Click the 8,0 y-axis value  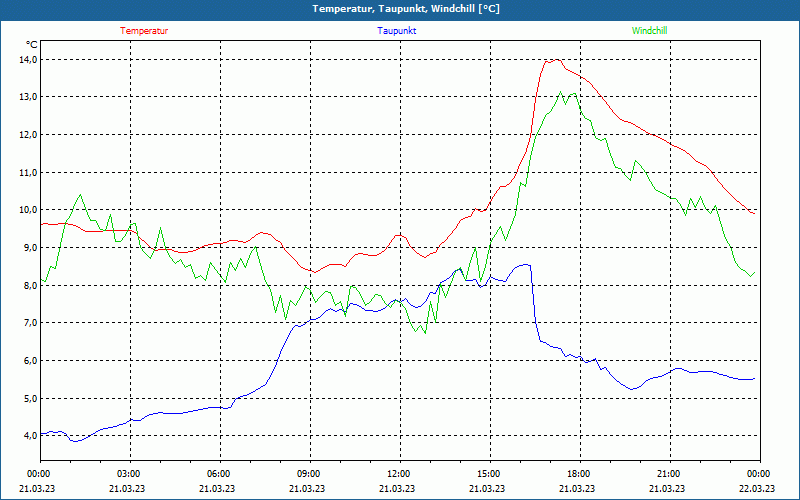click(31, 285)
